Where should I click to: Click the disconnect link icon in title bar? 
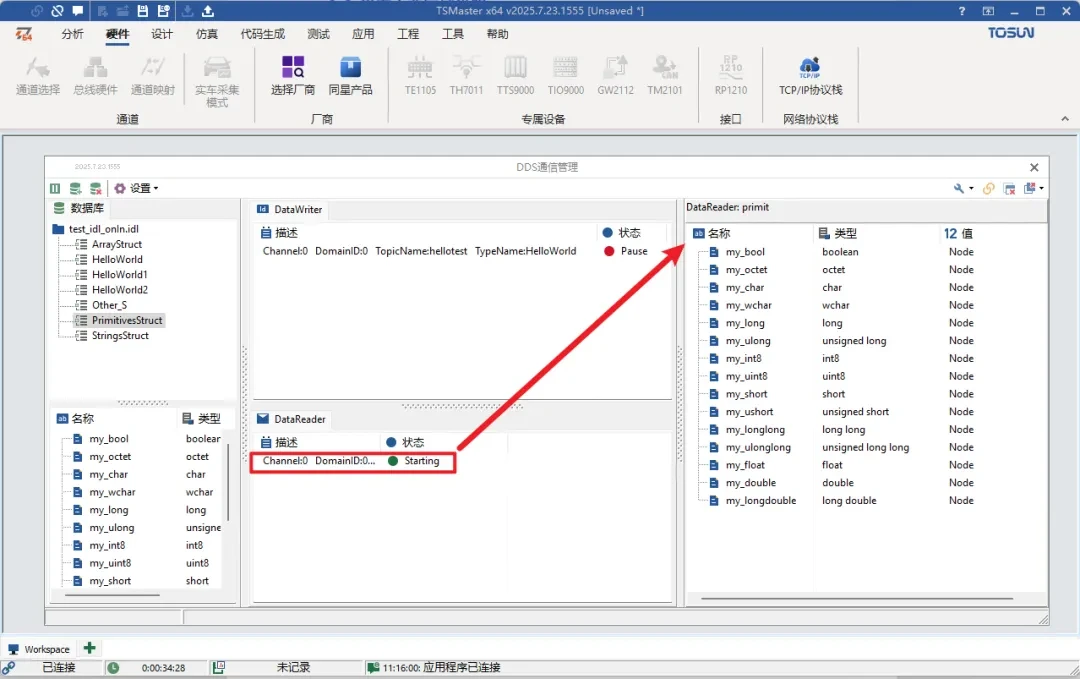[57, 11]
